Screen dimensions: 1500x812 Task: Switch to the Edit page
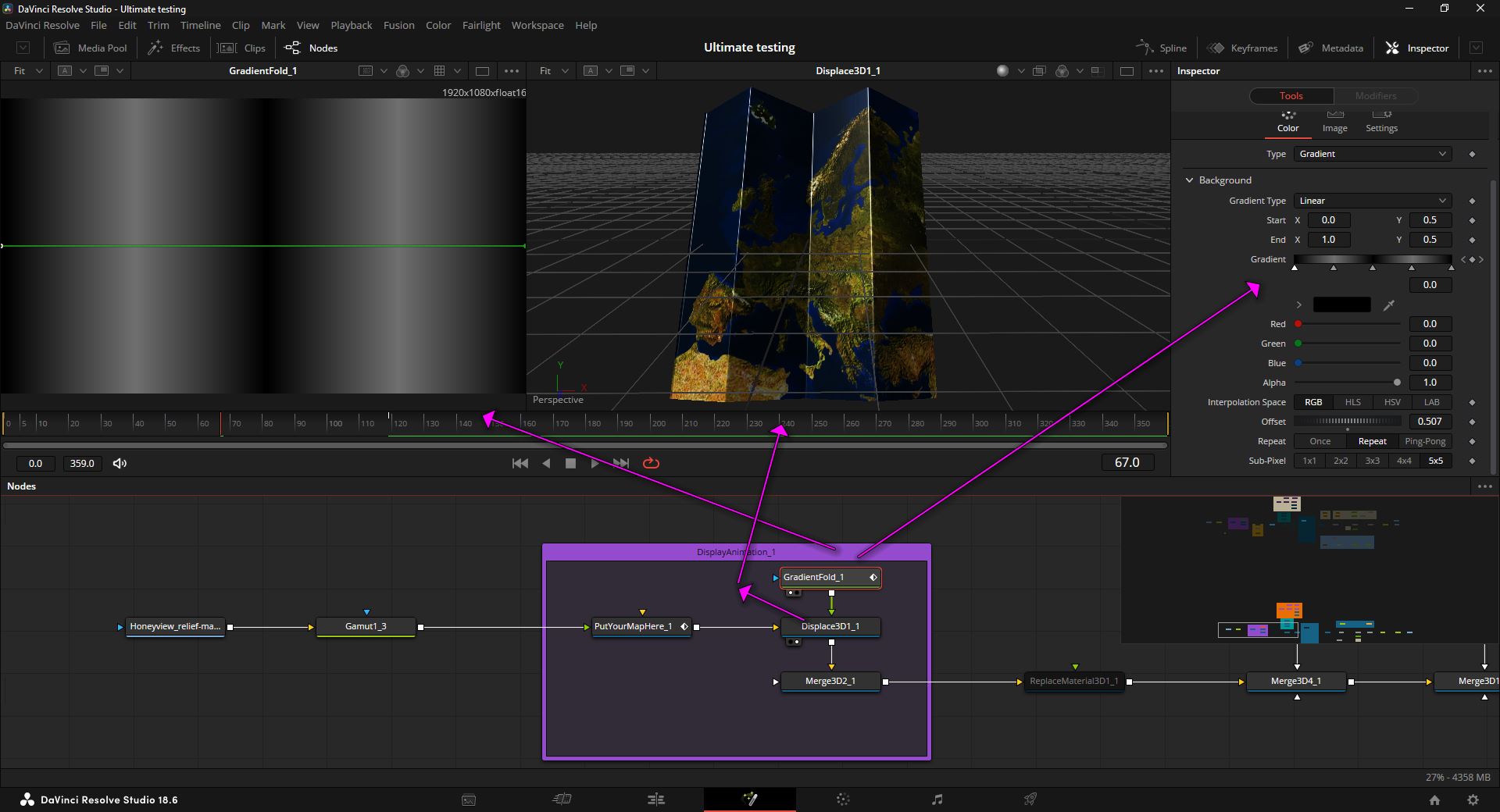point(656,800)
